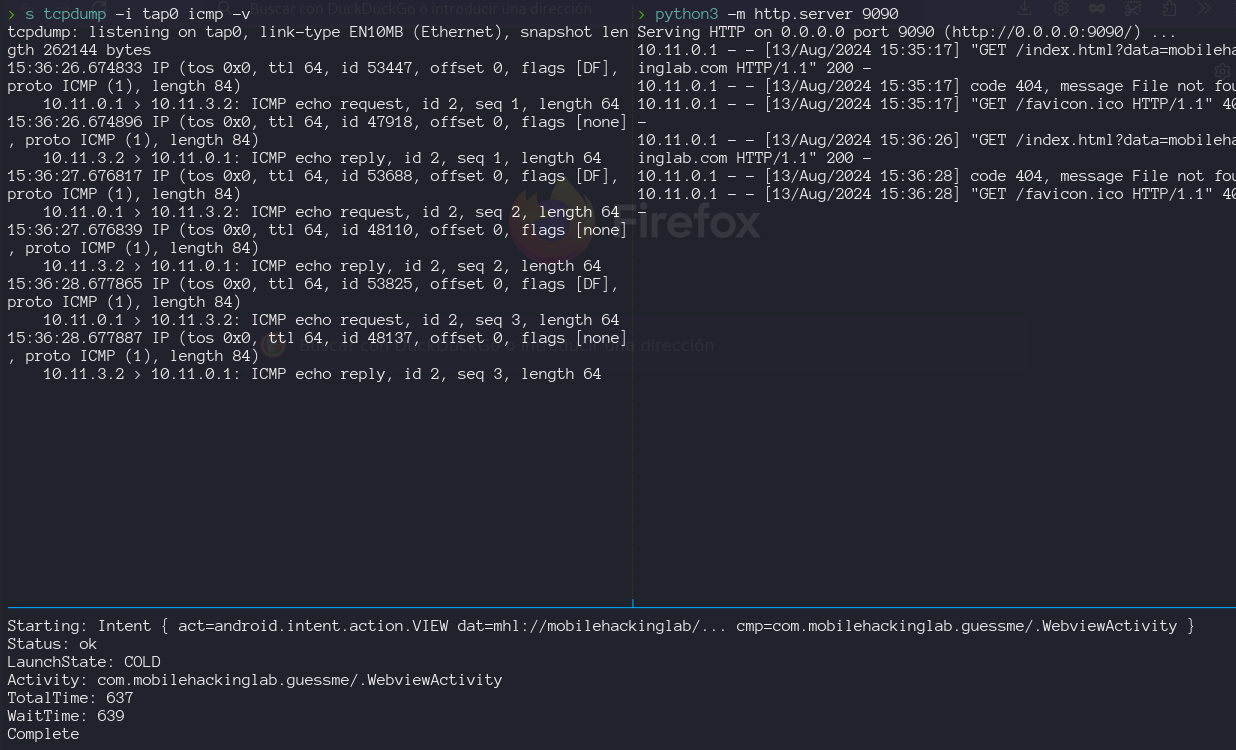This screenshot has width=1236, height=750.
Task: Click the faint Firefox downloads arrow icon
Action: tap(1025, 8)
